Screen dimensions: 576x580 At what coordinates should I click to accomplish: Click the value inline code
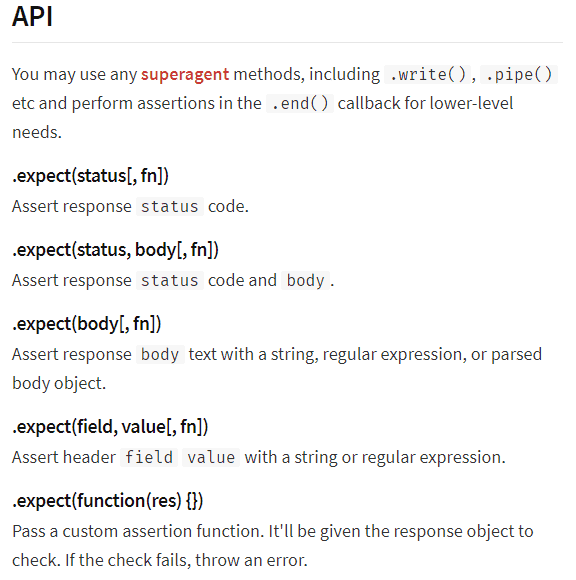(x=211, y=458)
